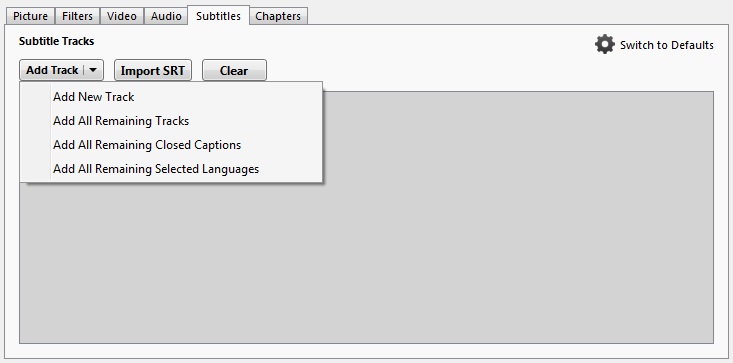Screen dimensions: 733x363
Task: Open the Audio tab
Action: (x=166, y=16)
